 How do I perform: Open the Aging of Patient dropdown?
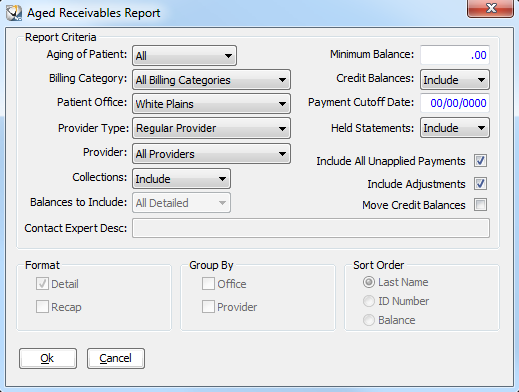[184, 56]
